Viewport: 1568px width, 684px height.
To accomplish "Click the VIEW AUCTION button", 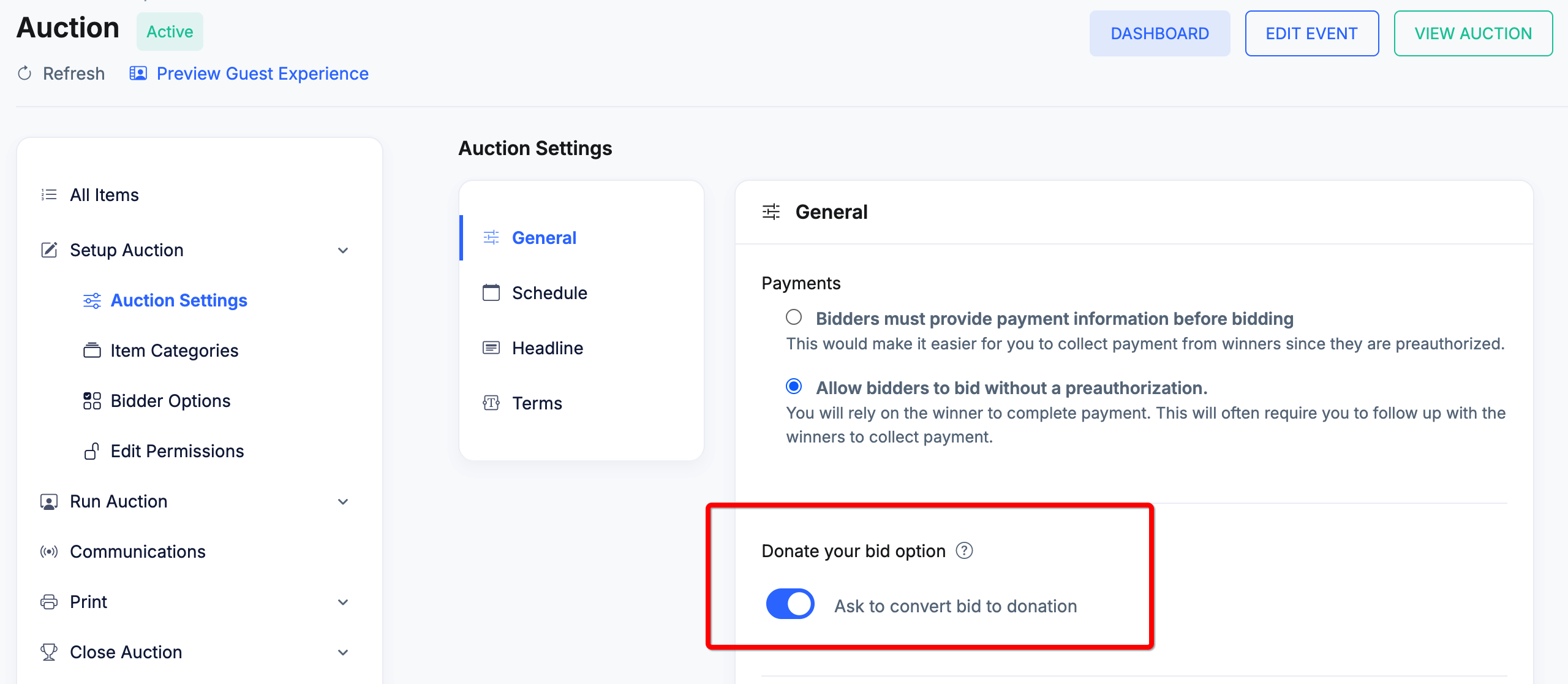I will (x=1472, y=34).
